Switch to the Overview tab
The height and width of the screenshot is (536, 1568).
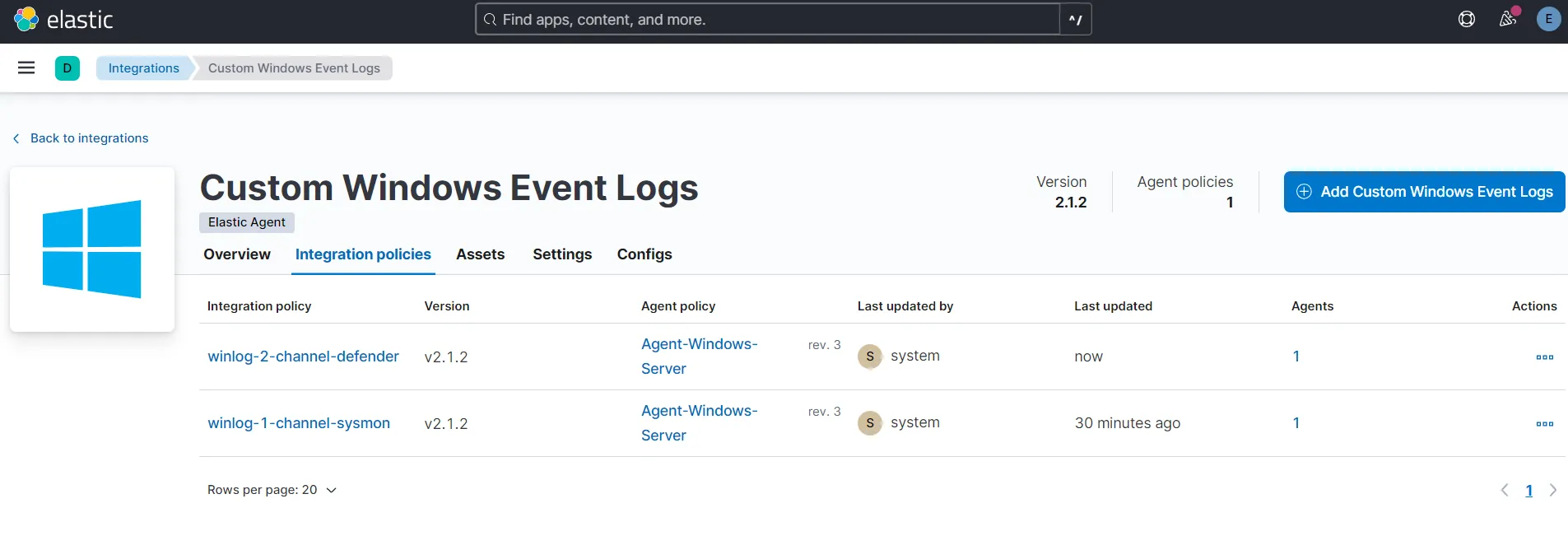(237, 254)
